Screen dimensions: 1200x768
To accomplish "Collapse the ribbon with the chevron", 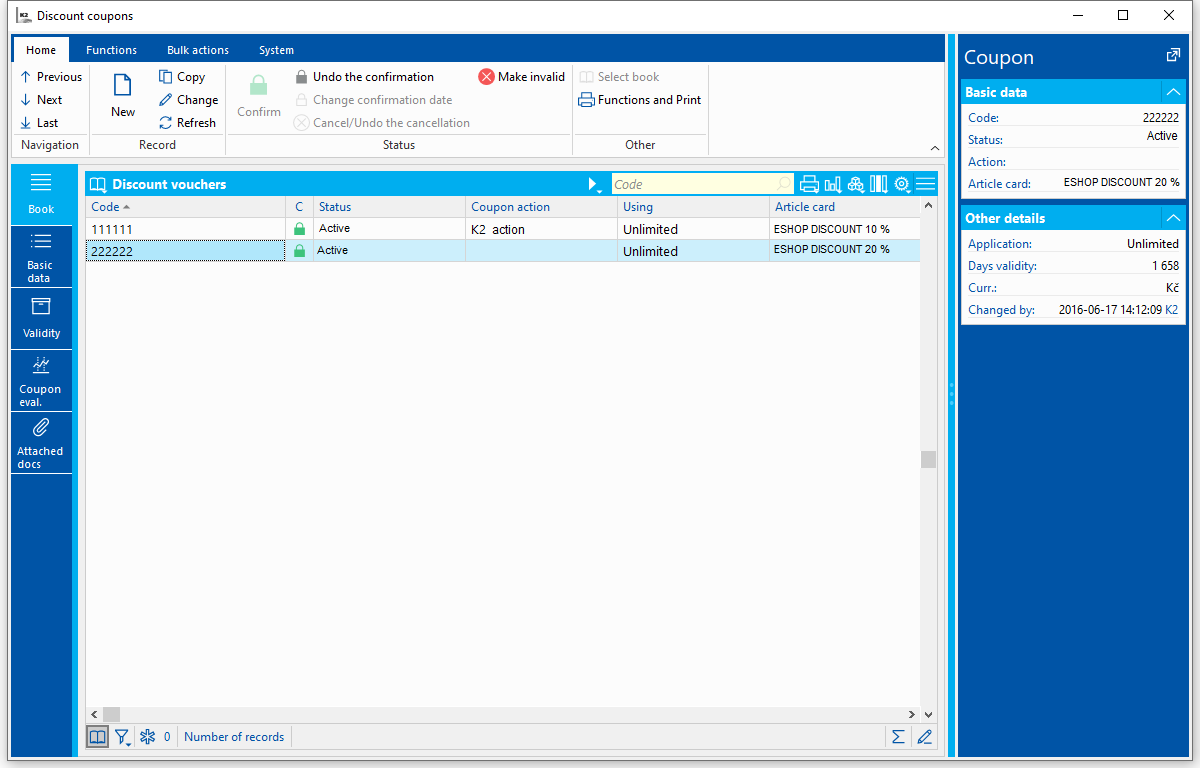I will pyautogui.click(x=934, y=147).
